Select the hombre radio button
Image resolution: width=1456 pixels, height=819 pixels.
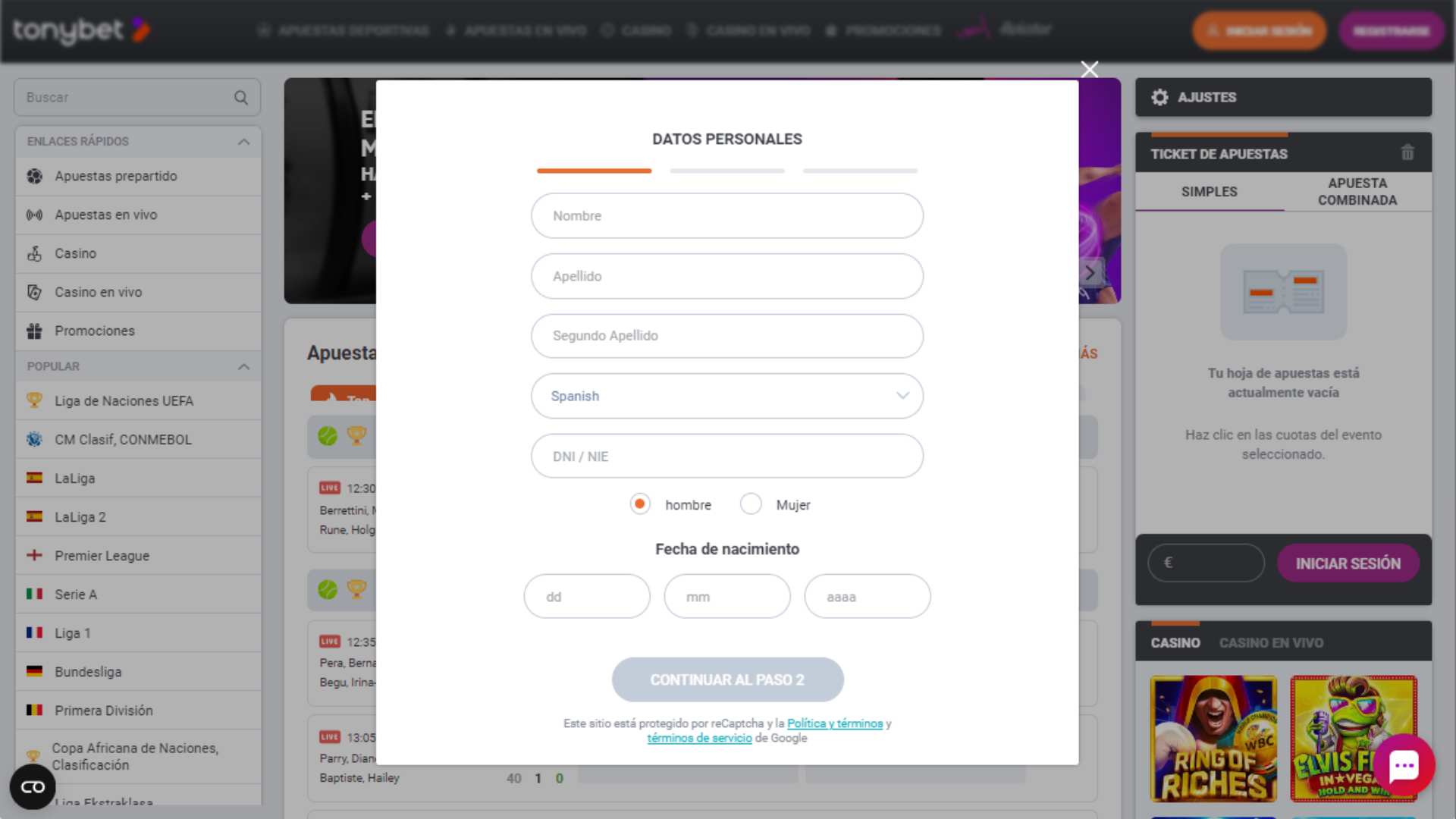pyautogui.click(x=640, y=504)
